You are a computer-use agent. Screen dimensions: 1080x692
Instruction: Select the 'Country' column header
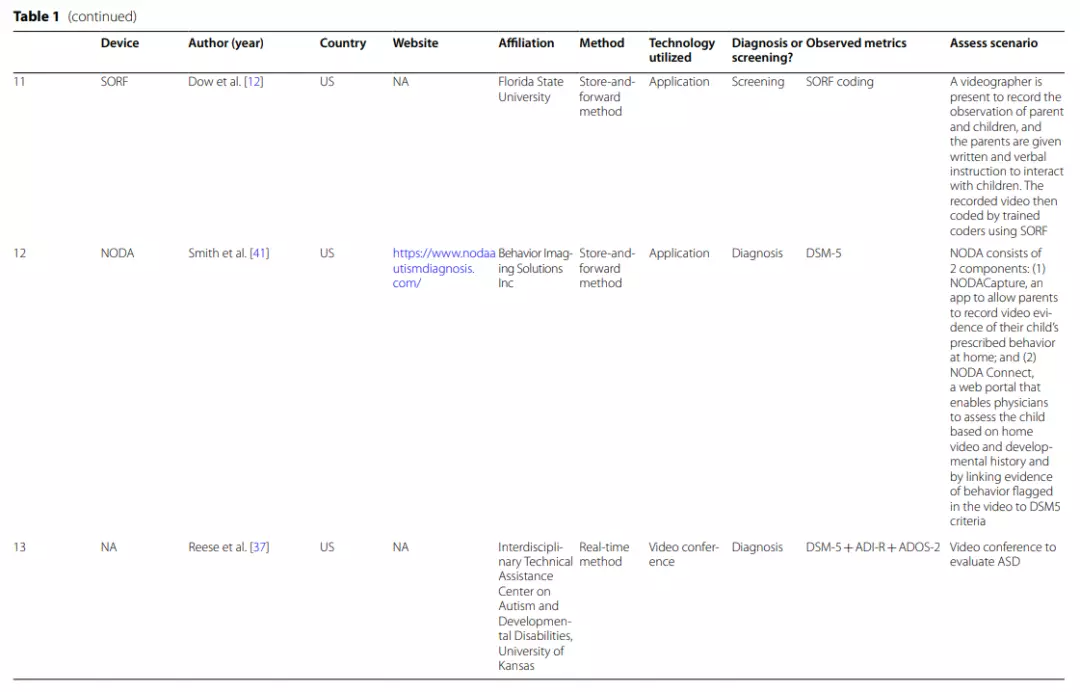[x=342, y=43]
